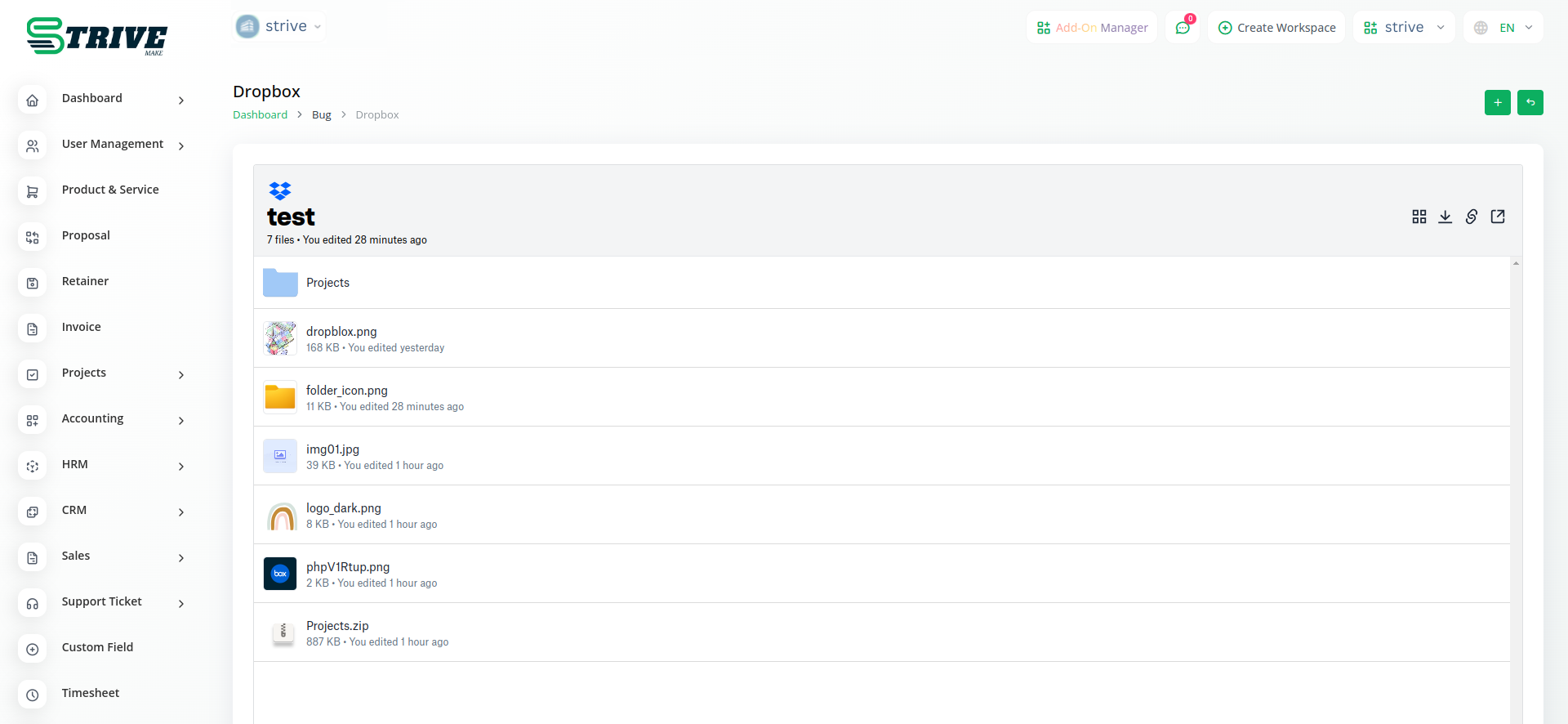Click the Dropbox logo icon
1568x724 pixels.
280,190
